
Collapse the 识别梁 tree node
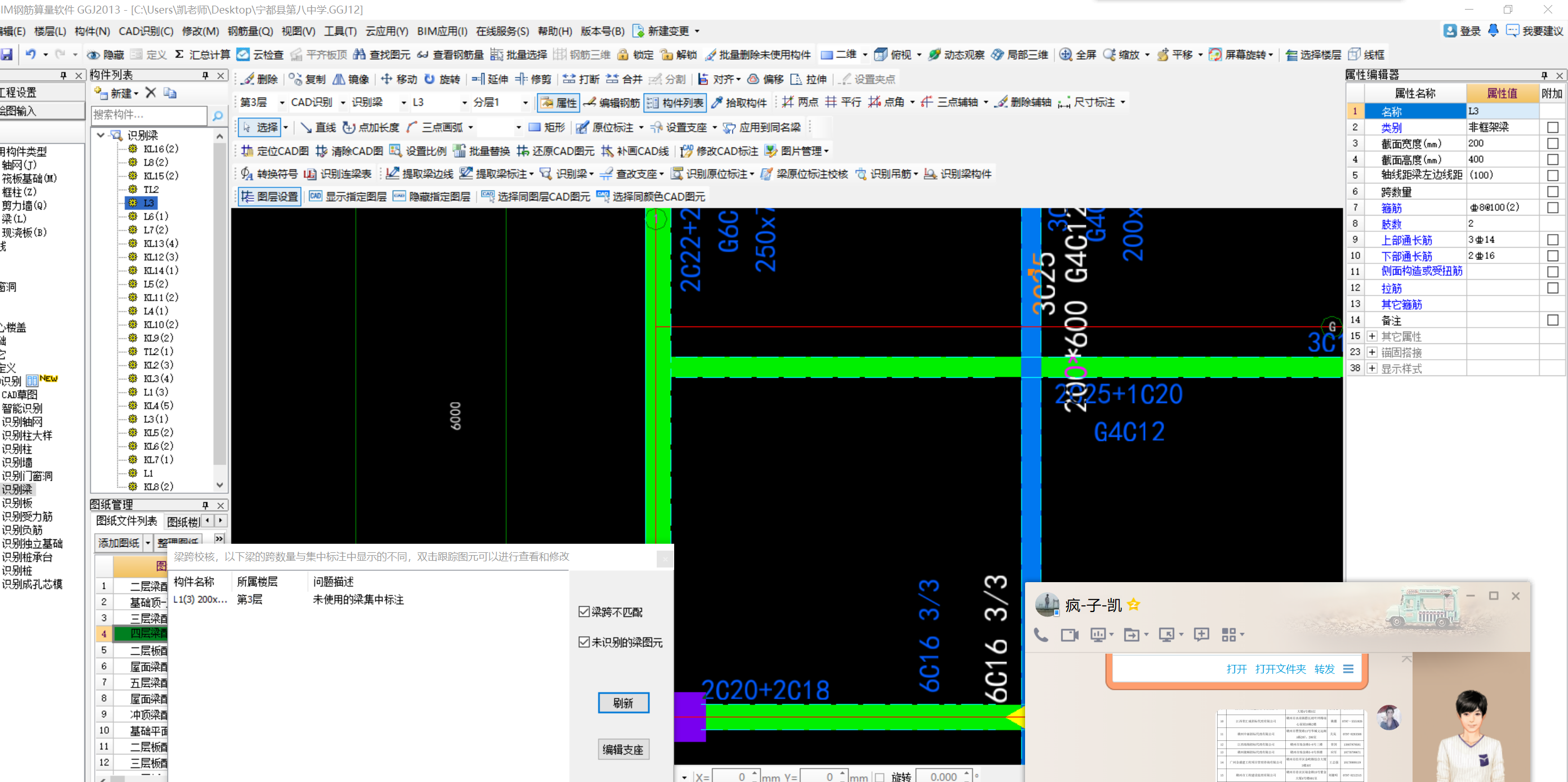pyautogui.click(x=101, y=135)
